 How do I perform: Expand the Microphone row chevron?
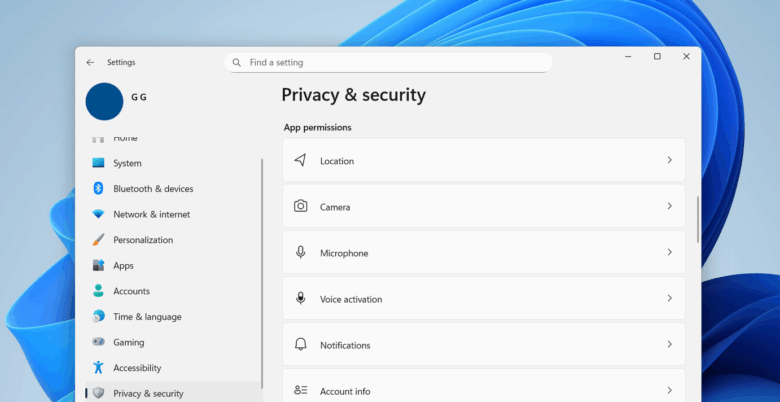click(x=669, y=253)
